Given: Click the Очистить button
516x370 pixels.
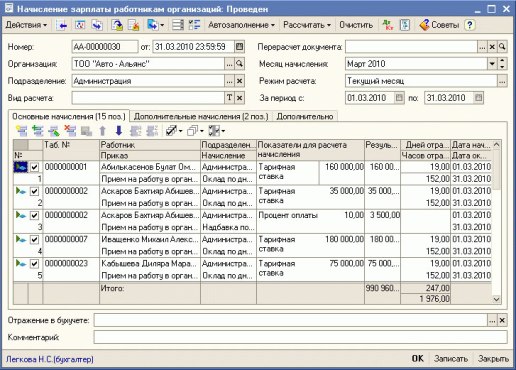Looking at the screenshot, I should 356,25.
